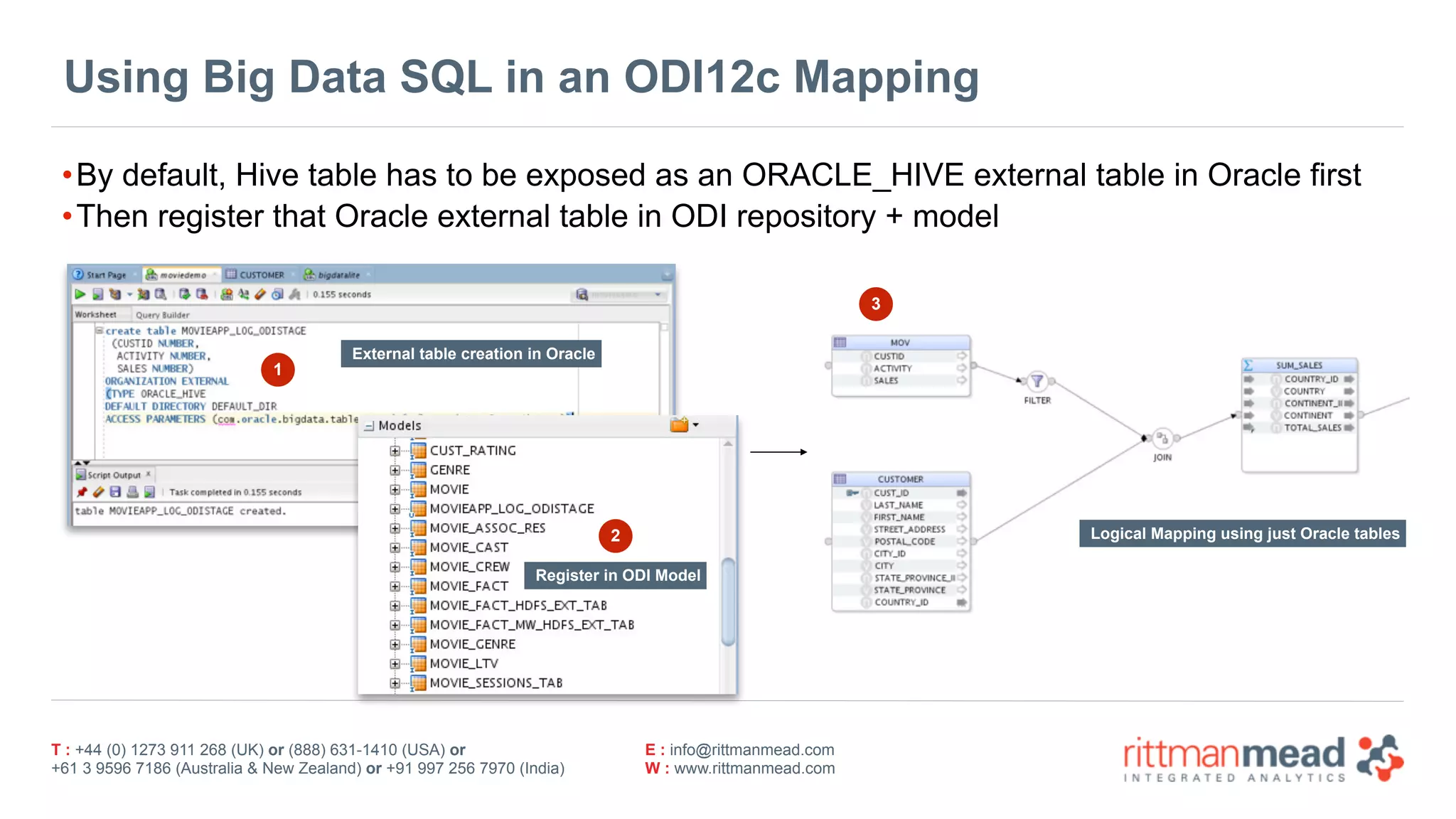
Task: Collapse the Models panel header
Action: (x=369, y=427)
